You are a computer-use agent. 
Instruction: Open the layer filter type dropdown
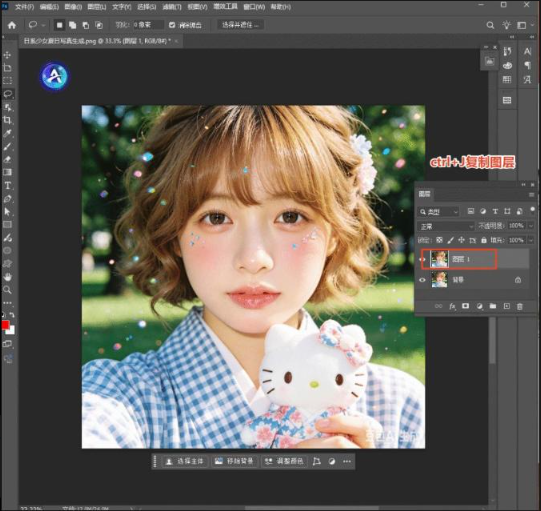438,212
